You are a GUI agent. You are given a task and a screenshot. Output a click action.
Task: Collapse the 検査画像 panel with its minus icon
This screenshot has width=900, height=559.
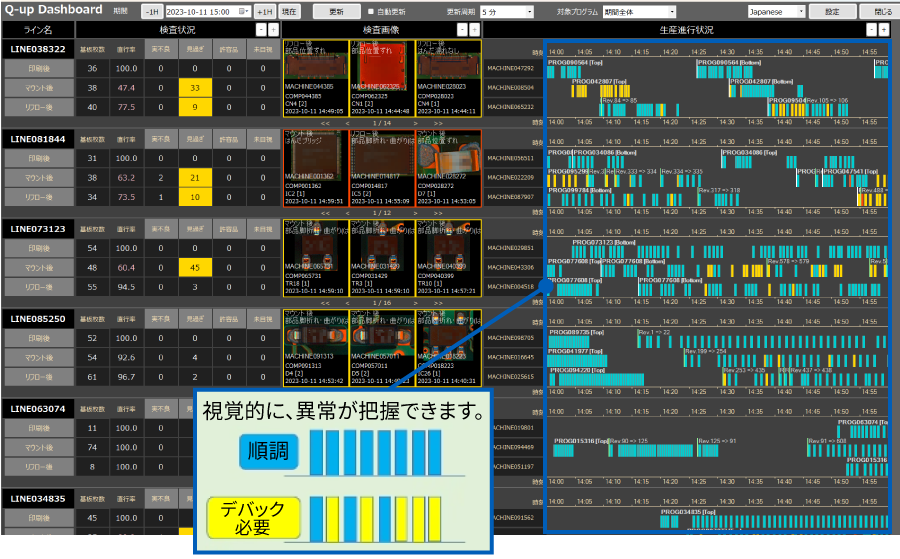462,30
